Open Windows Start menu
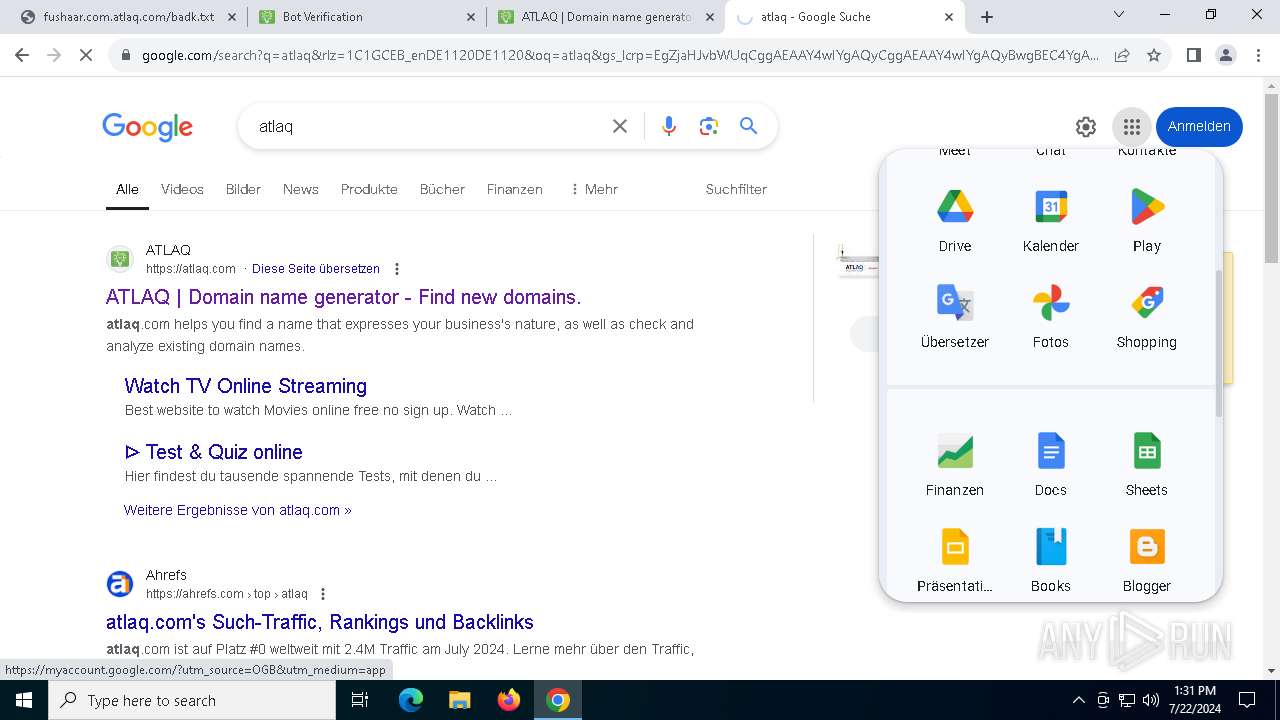Image resolution: width=1280 pixels, height=720 pixels. point(24,700)
